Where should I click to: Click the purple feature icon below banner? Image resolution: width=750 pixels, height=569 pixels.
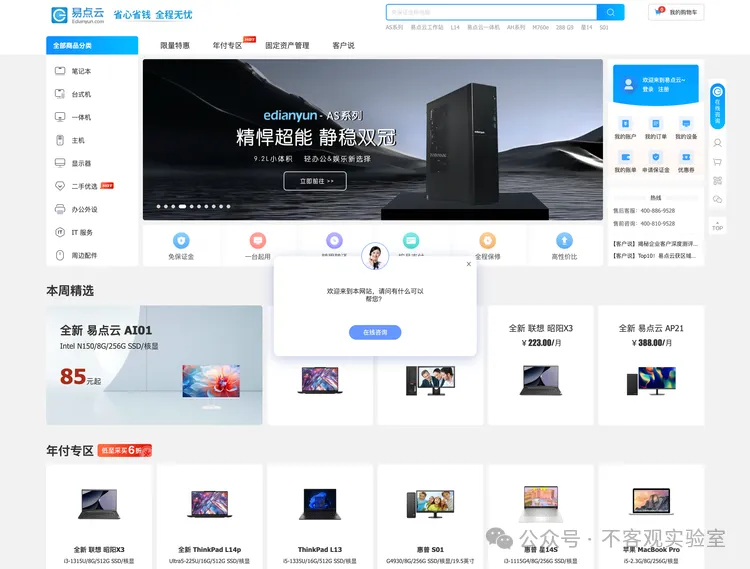[334, 241]
